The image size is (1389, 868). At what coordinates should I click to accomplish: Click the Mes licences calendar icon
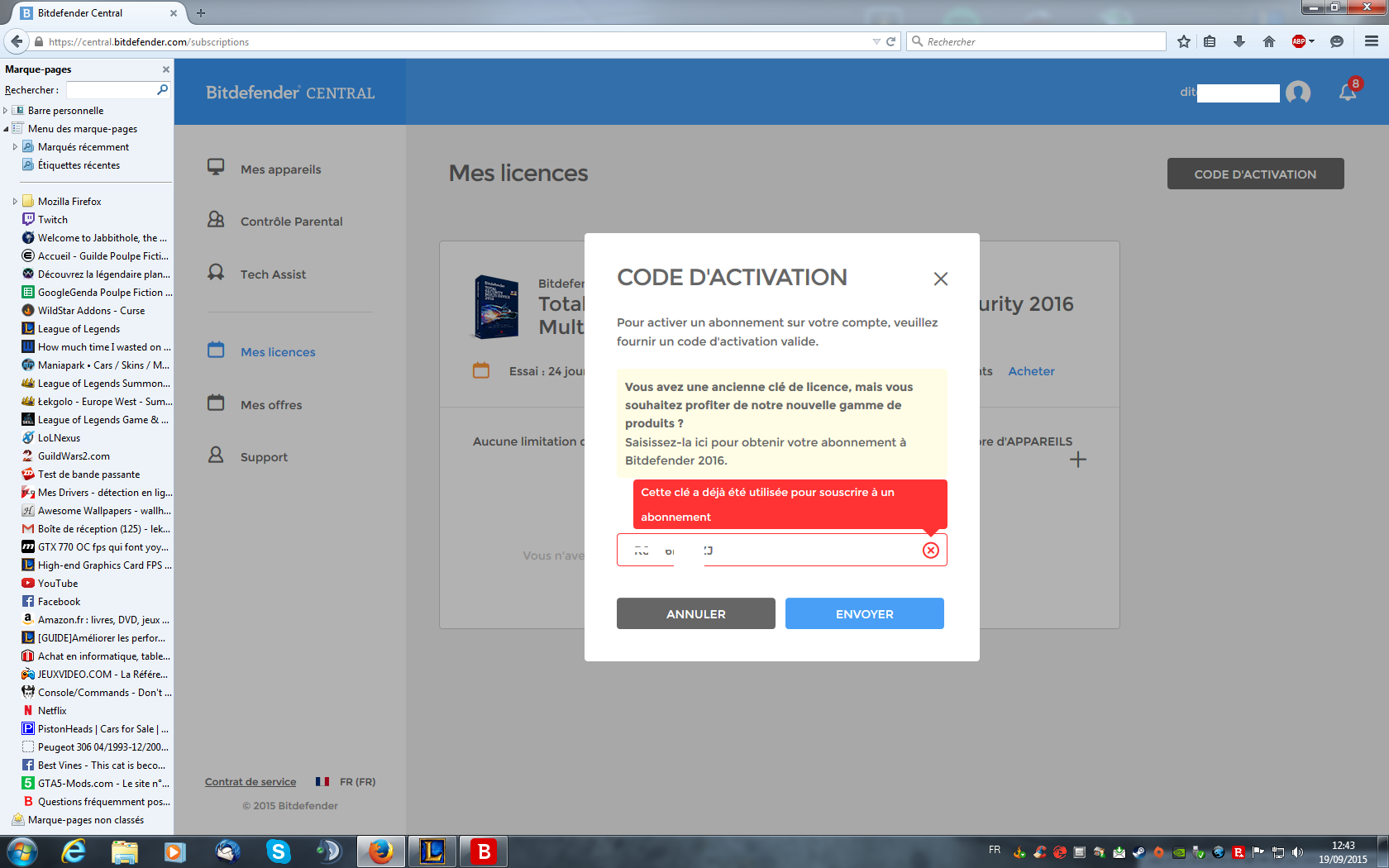point(216,350)
